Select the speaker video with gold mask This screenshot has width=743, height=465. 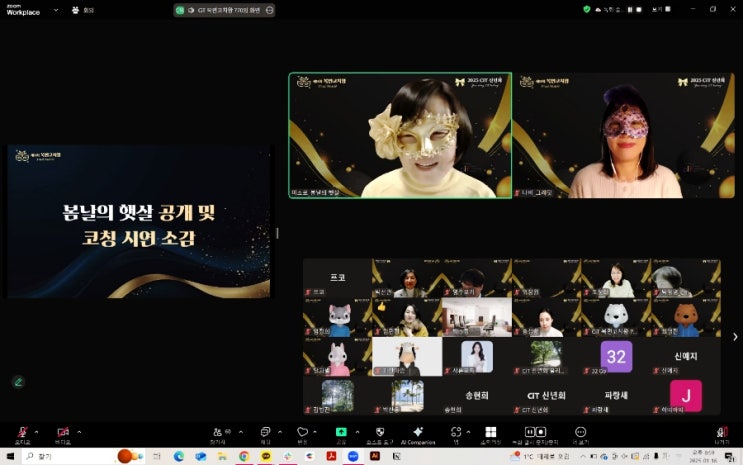click(x=400, y=135)
